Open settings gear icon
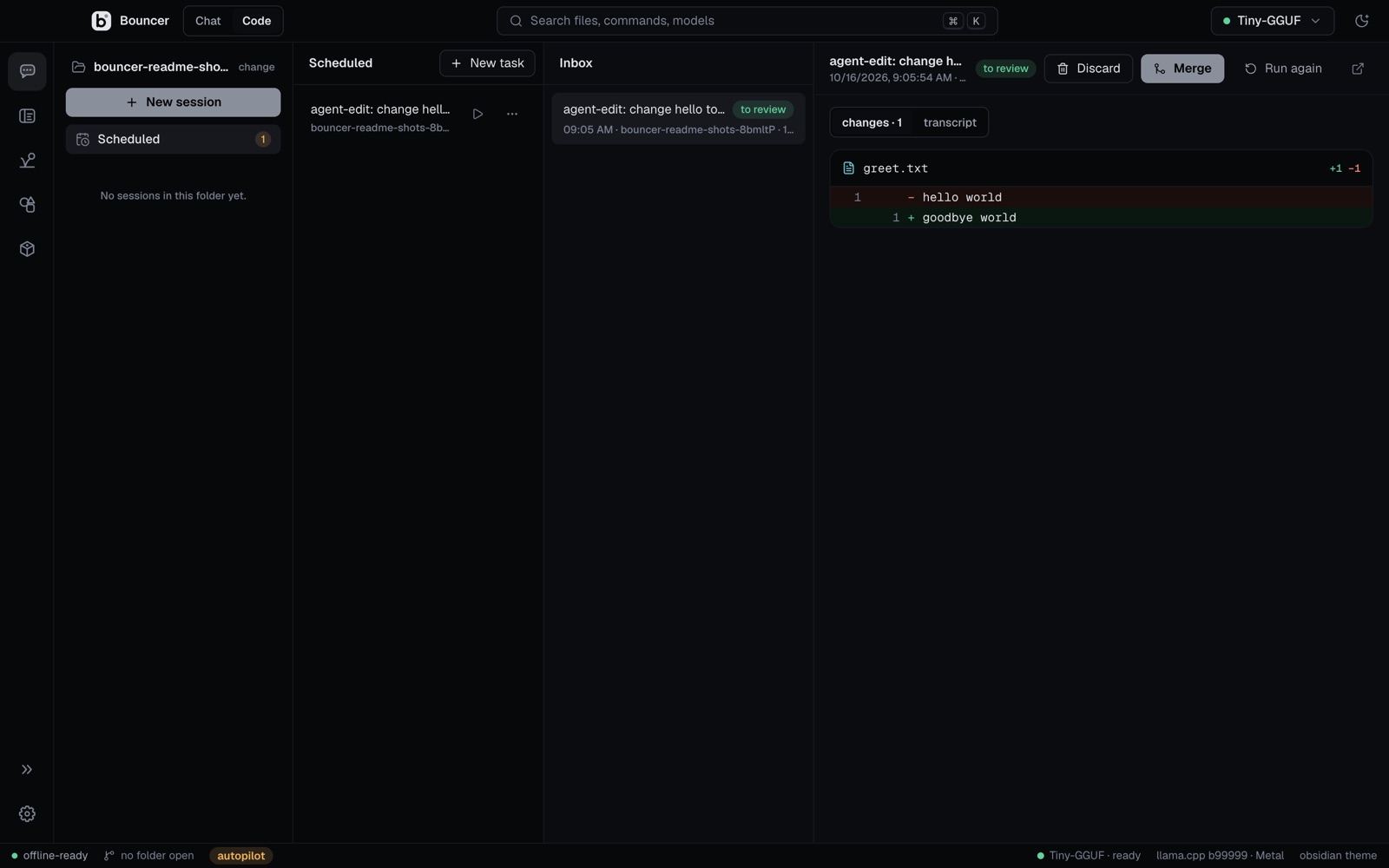The image size is (1389, 868). 27,813
